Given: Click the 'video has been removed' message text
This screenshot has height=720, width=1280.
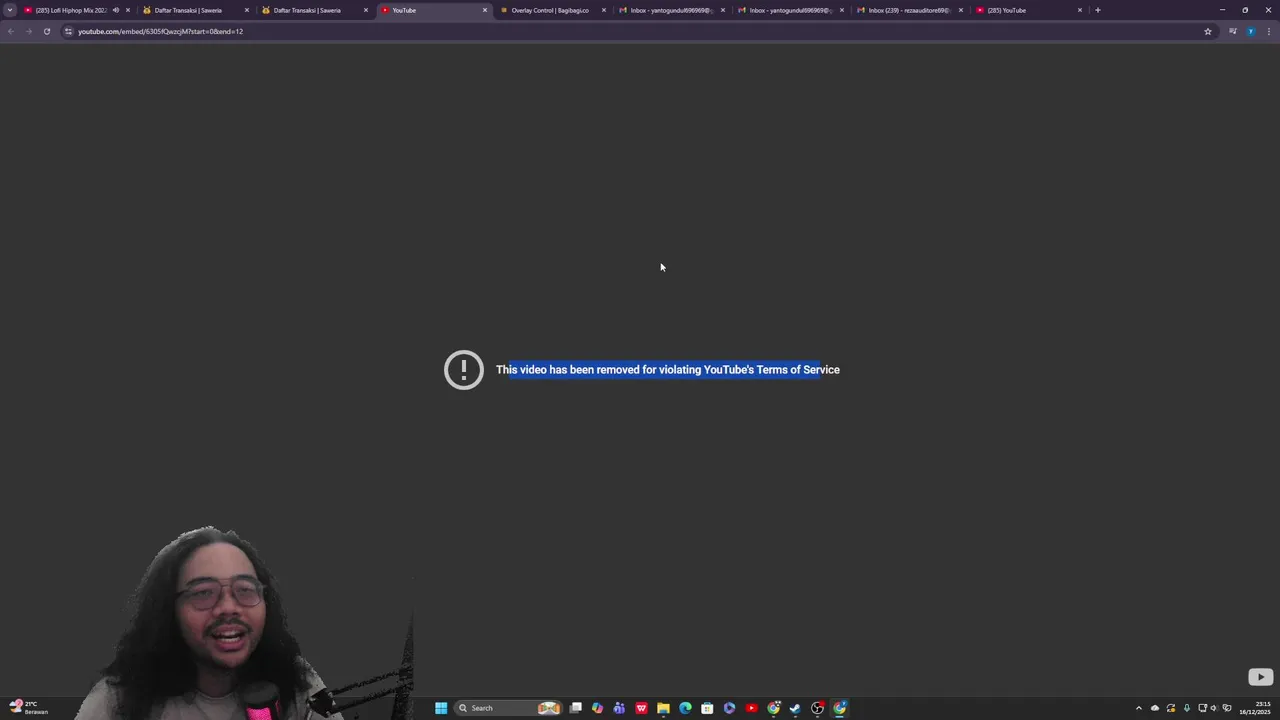Looking at the screenshot, I should click(x=668, y=370).
